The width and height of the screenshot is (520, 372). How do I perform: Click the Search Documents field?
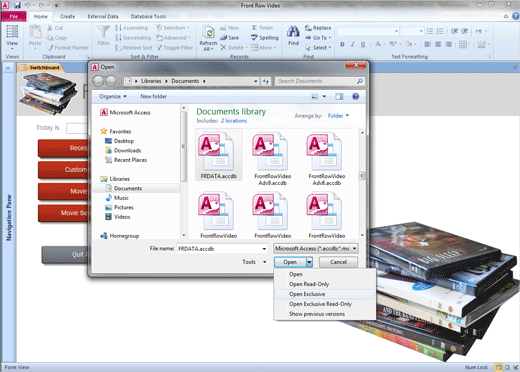319,81
